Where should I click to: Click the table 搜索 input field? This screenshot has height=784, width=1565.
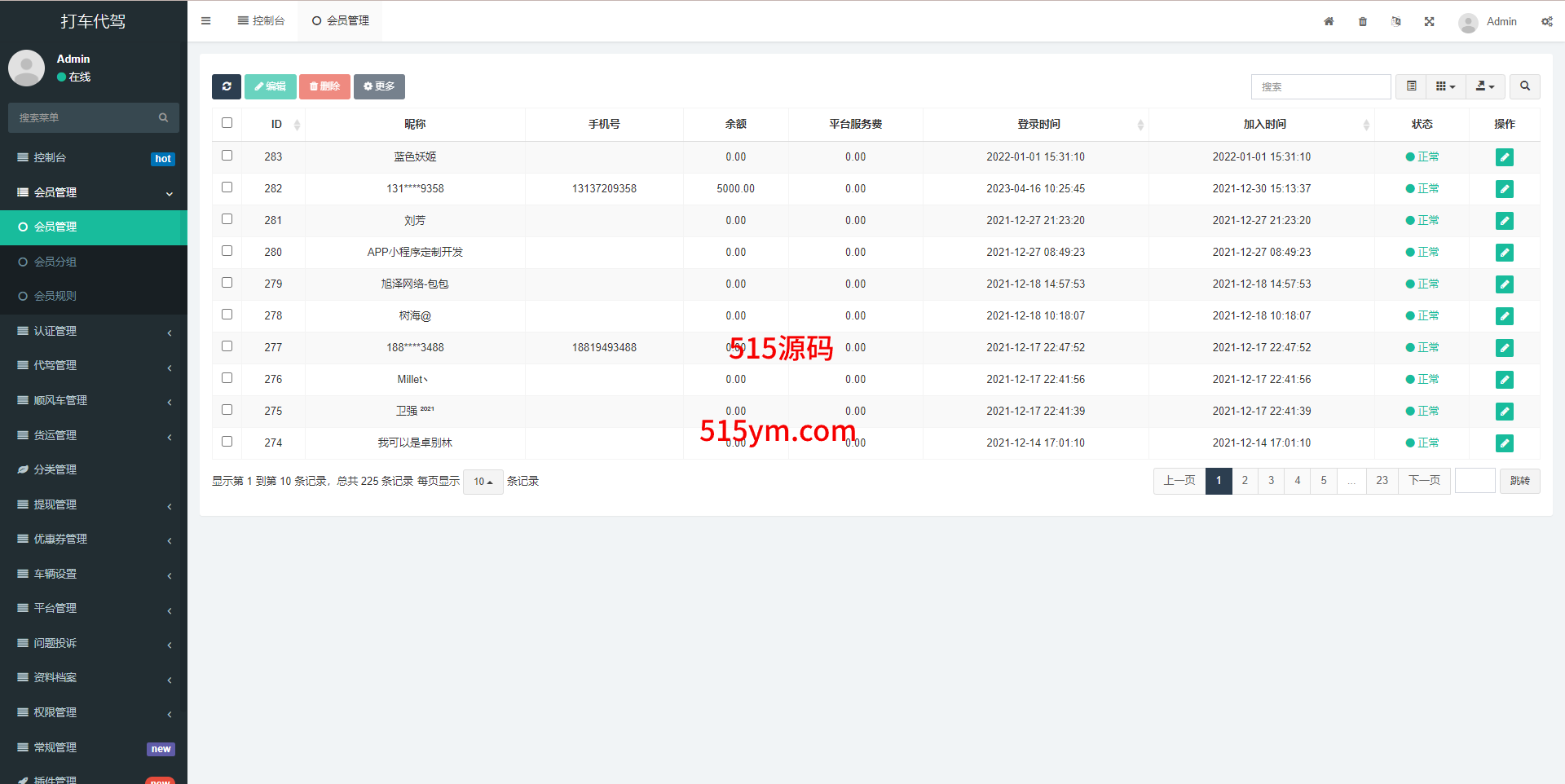1320,86
